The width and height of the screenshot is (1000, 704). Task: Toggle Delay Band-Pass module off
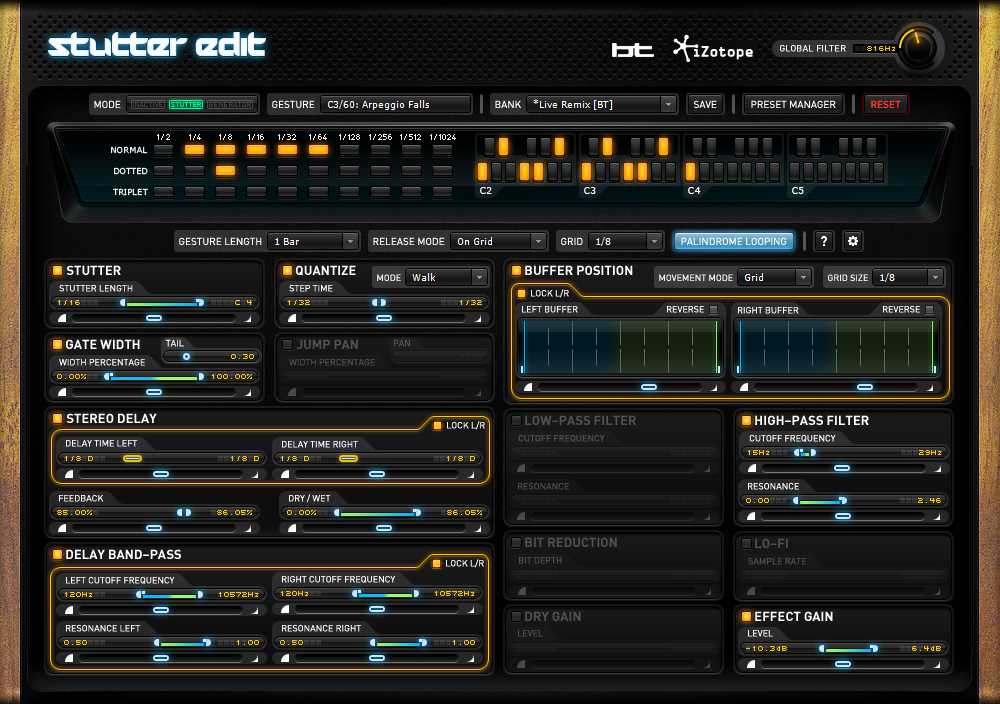coord(57,554)
